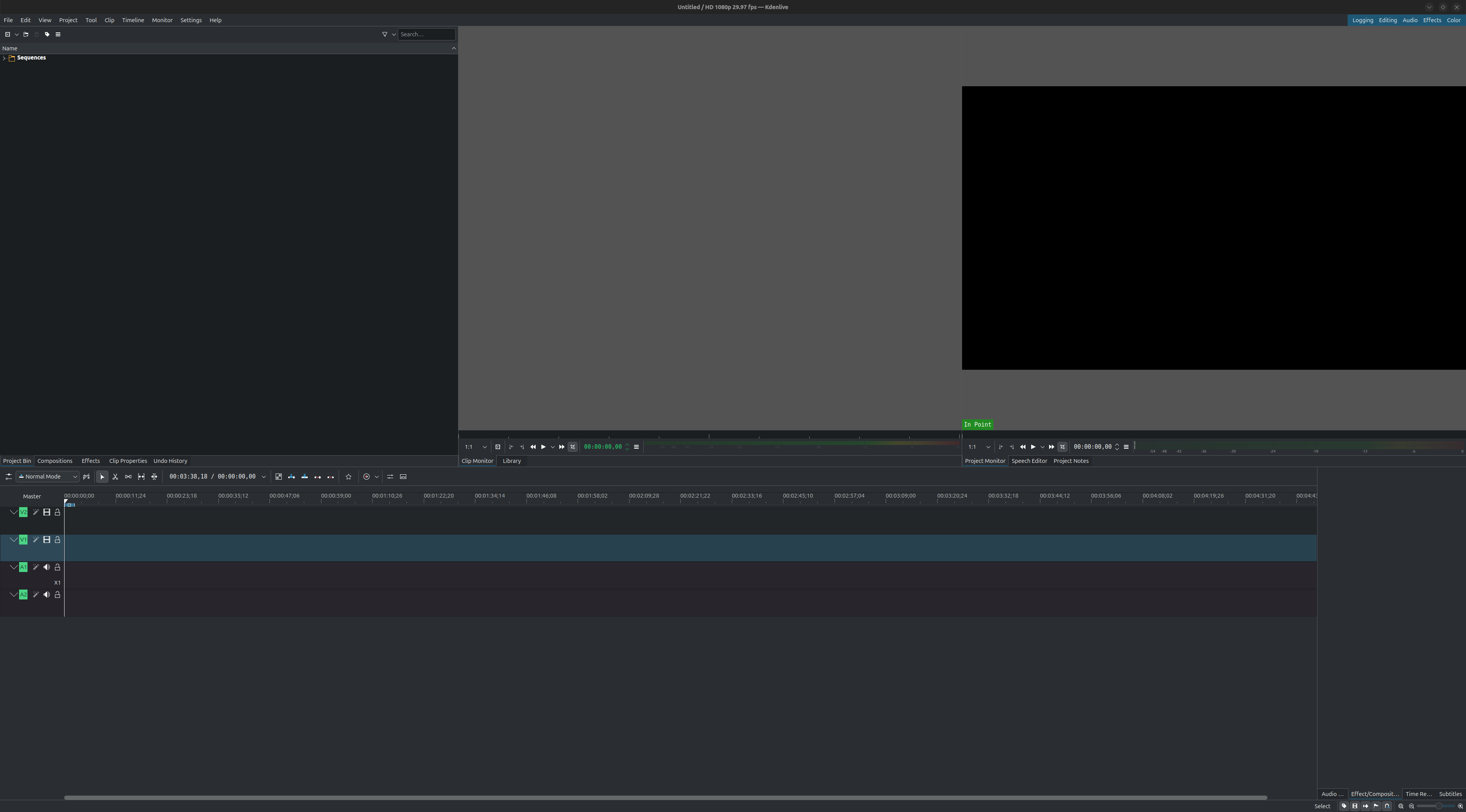Expand the Sequences folder in the Project Bin

(4, 58)
